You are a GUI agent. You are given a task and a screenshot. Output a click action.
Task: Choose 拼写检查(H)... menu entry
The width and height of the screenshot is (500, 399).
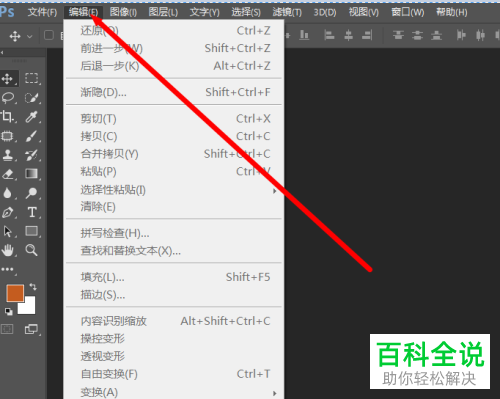click(174, 233)
